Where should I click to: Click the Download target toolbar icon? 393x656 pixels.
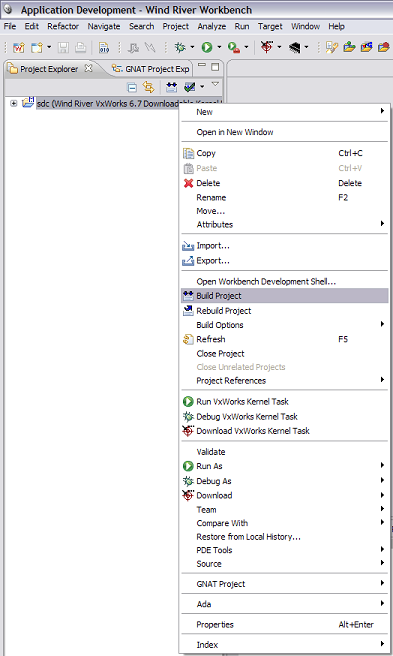tap(267, 47)
